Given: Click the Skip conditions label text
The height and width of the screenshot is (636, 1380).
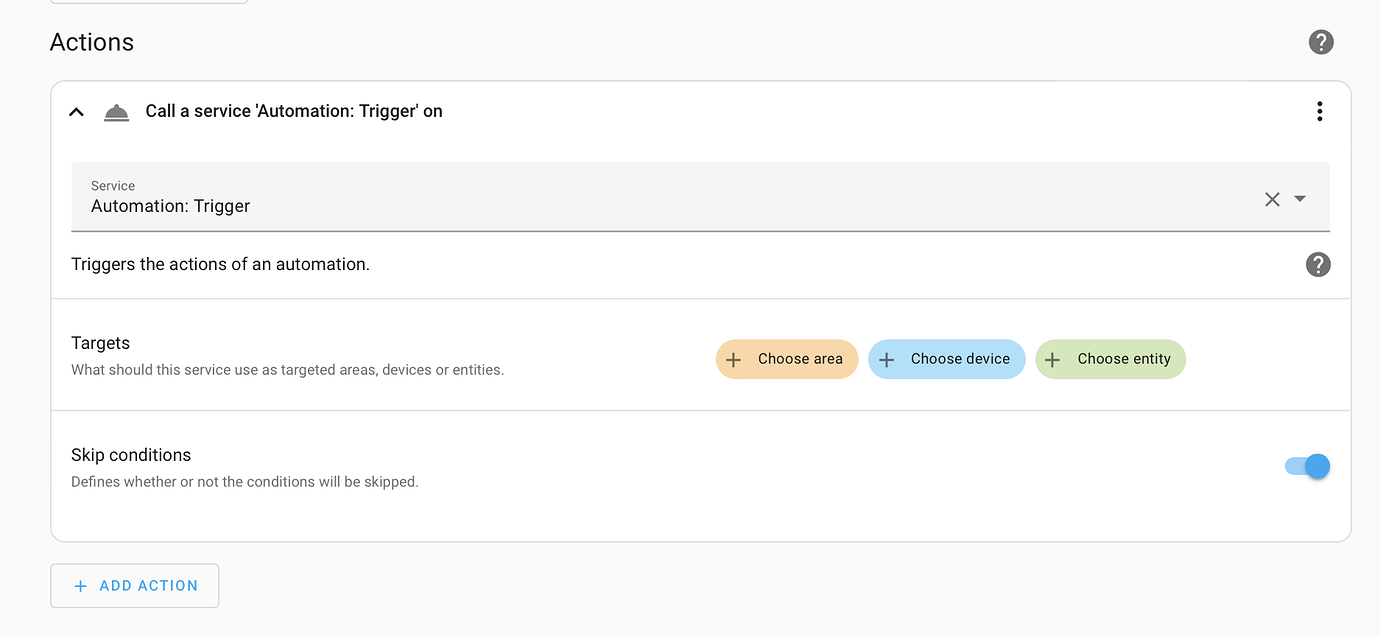Looking at the screenshot, I should tap(131, 455).
